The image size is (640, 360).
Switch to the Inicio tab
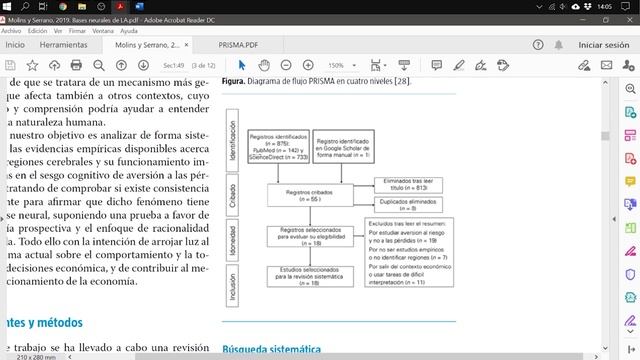pos(15,45)
